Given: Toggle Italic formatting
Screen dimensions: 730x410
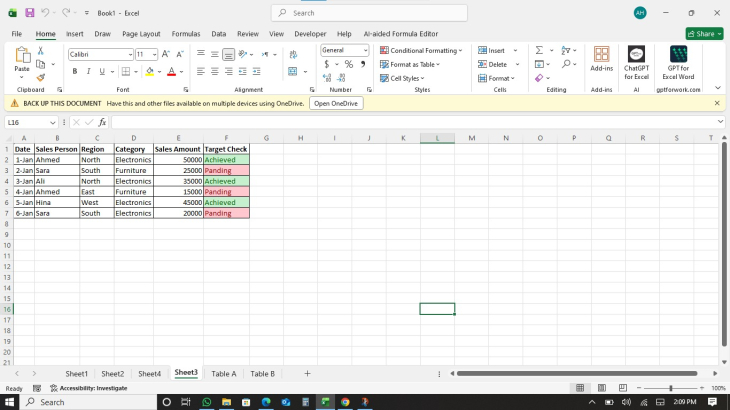Looking at the screenshot, I should (x=88, y=71).
